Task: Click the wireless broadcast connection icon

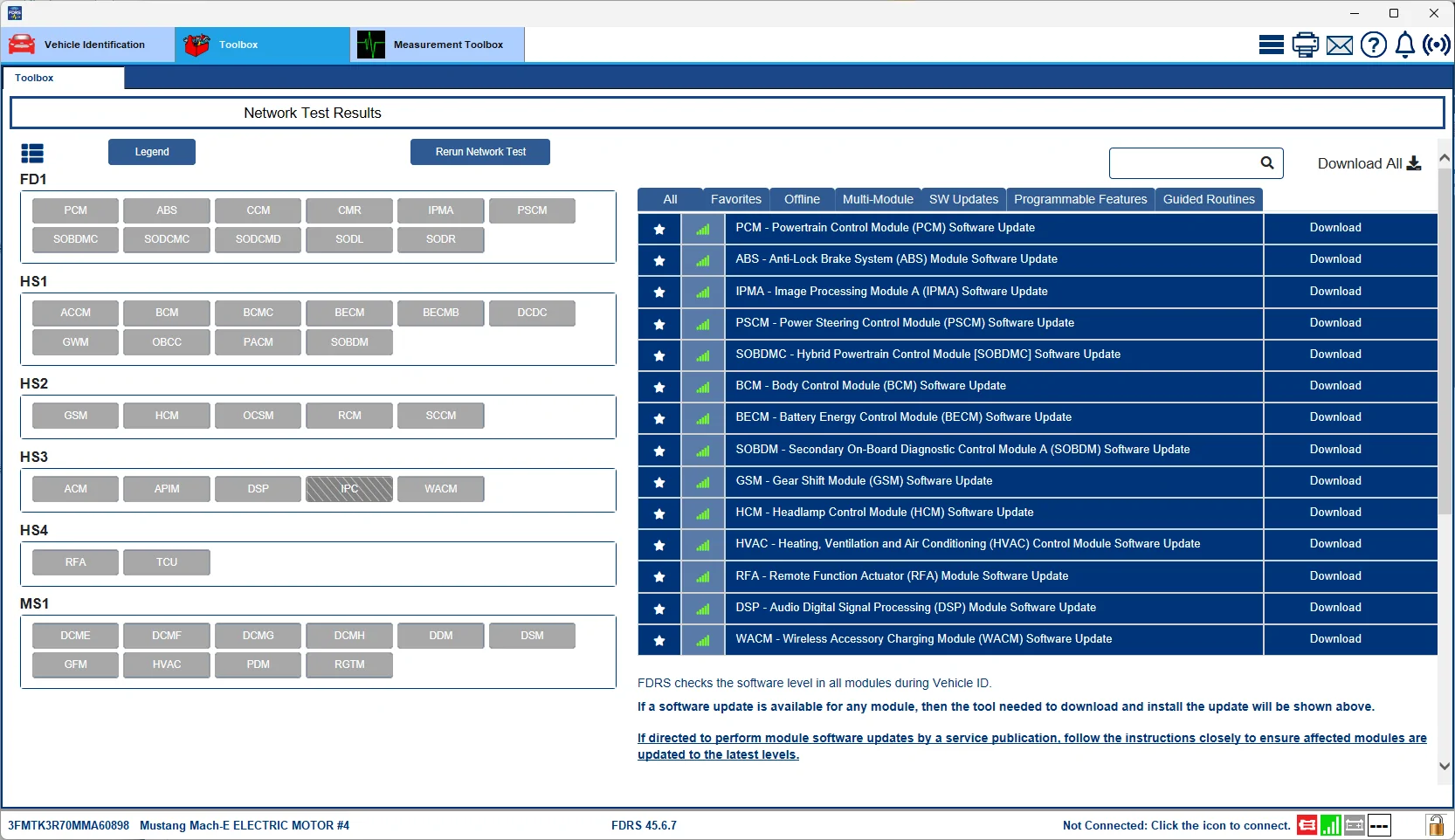Action: click(1437, 45)
